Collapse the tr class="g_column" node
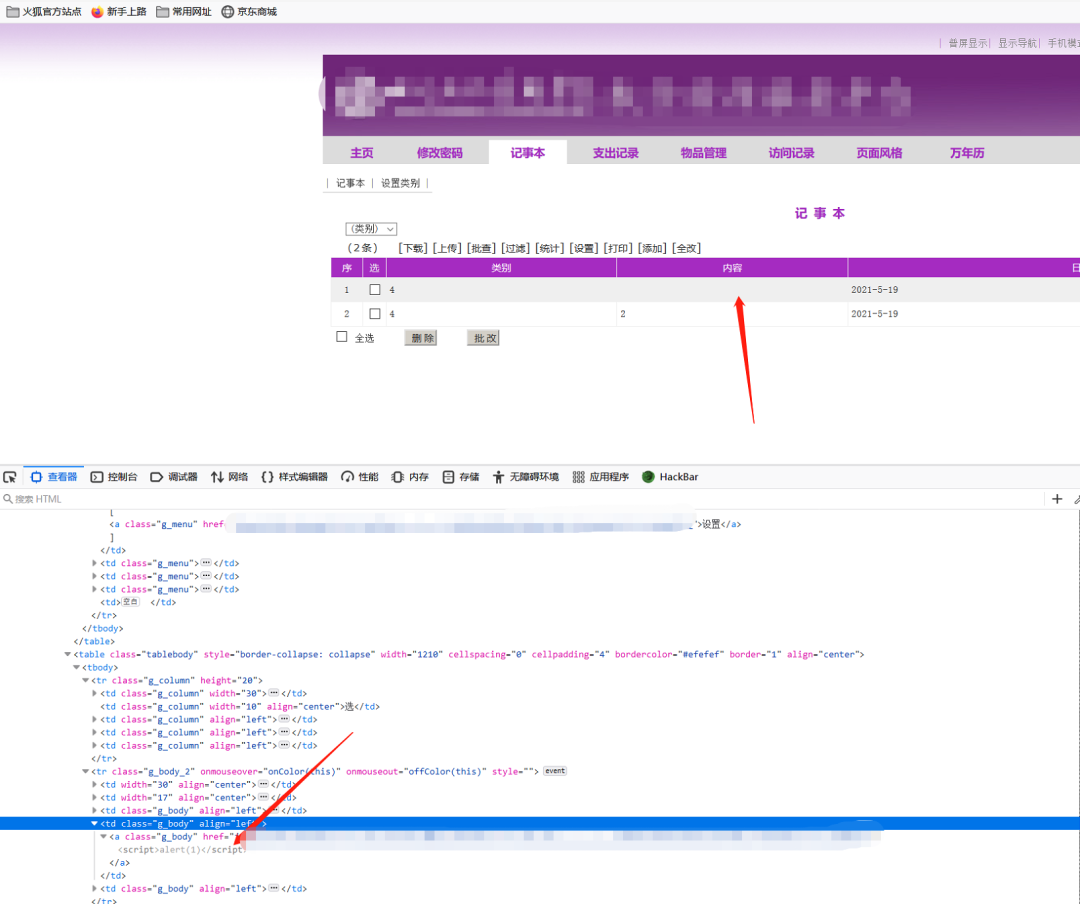 click(x=85, y=680)
